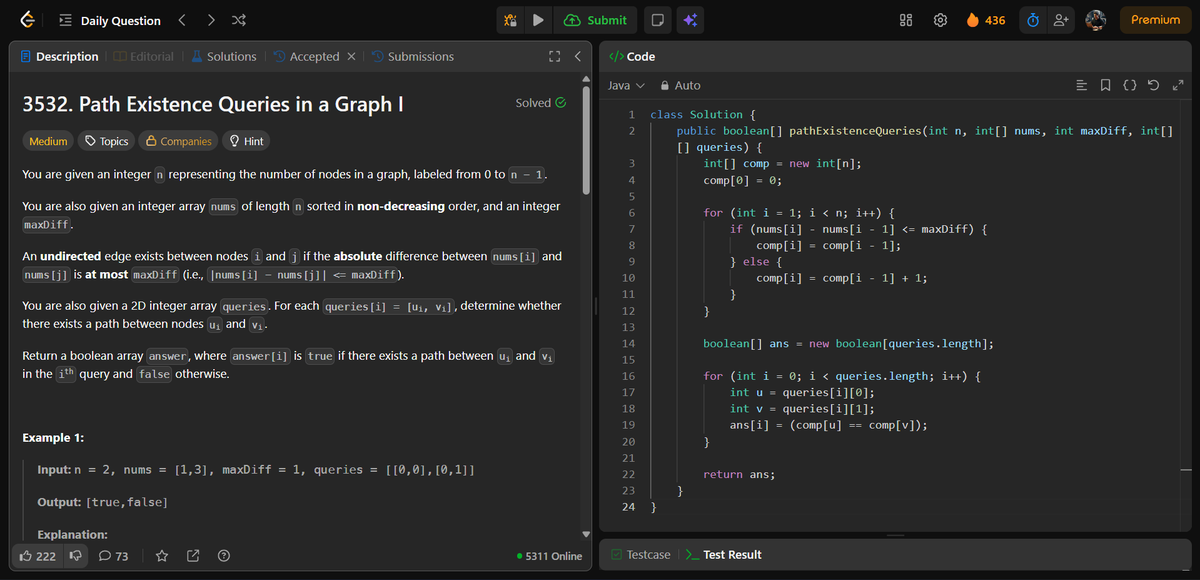Go to the next question arrow
The height and width of the screenshot is (580, 1200).
(x=211, y=20)
